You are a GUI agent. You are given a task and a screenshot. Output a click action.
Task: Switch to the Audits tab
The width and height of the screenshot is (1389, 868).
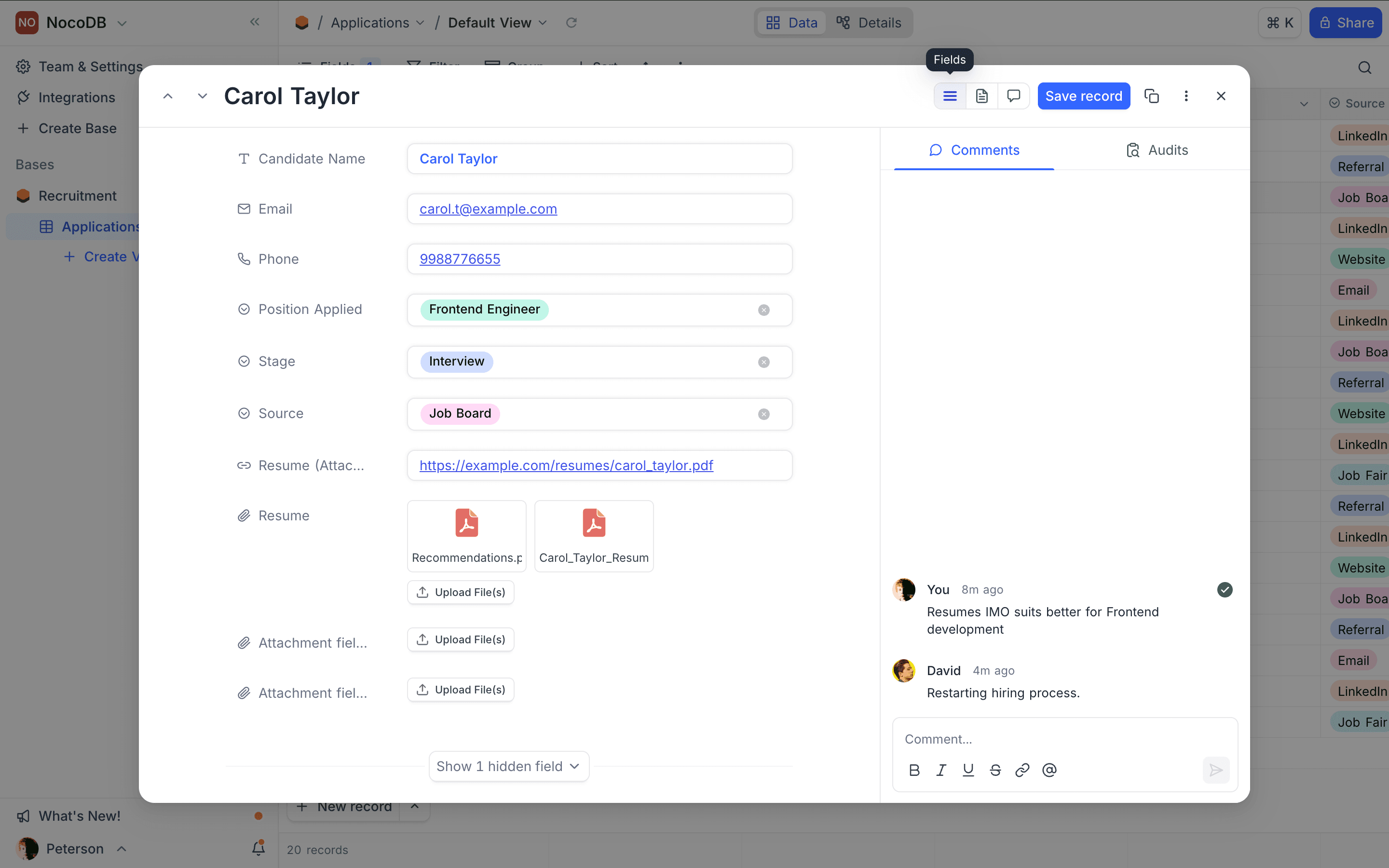pyautogui.click(x=1157, y=150)
